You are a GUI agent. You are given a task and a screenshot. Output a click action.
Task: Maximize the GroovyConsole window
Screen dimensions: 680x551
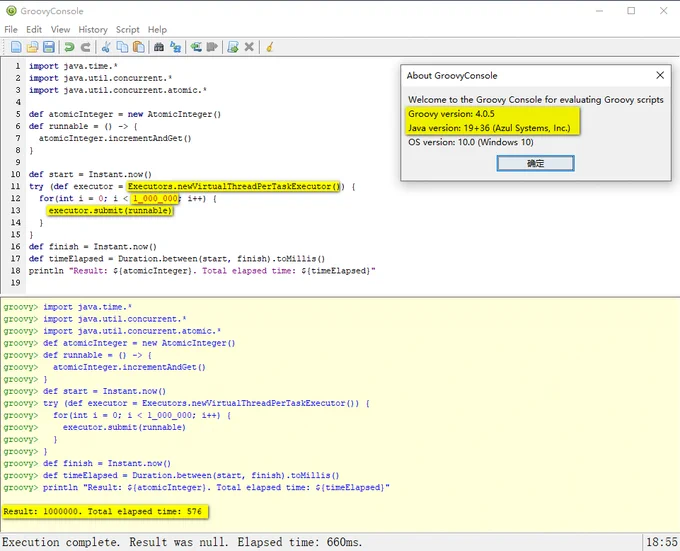click(x=631, y=11)
